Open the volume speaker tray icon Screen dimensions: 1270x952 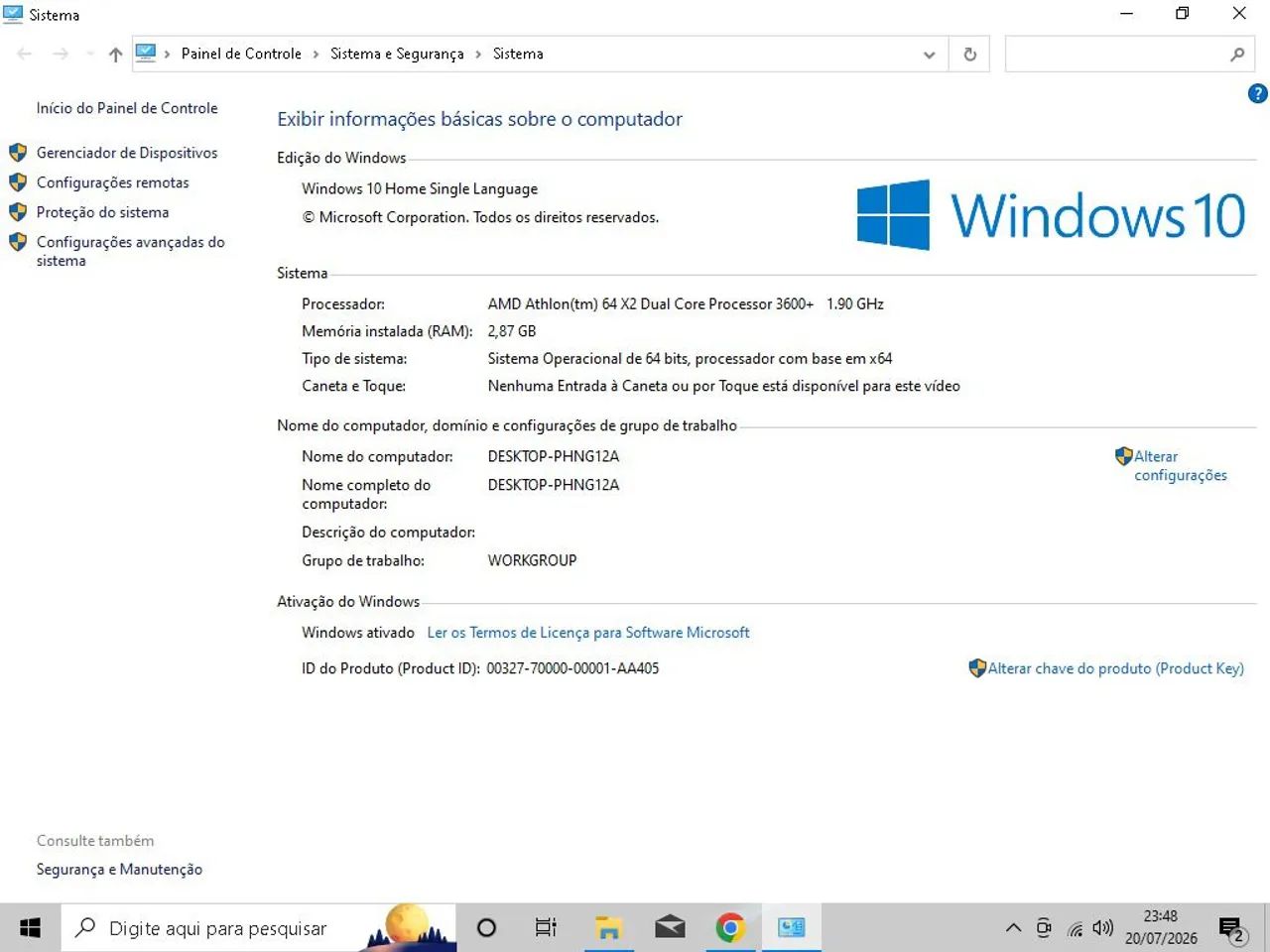coord(1102,928)
